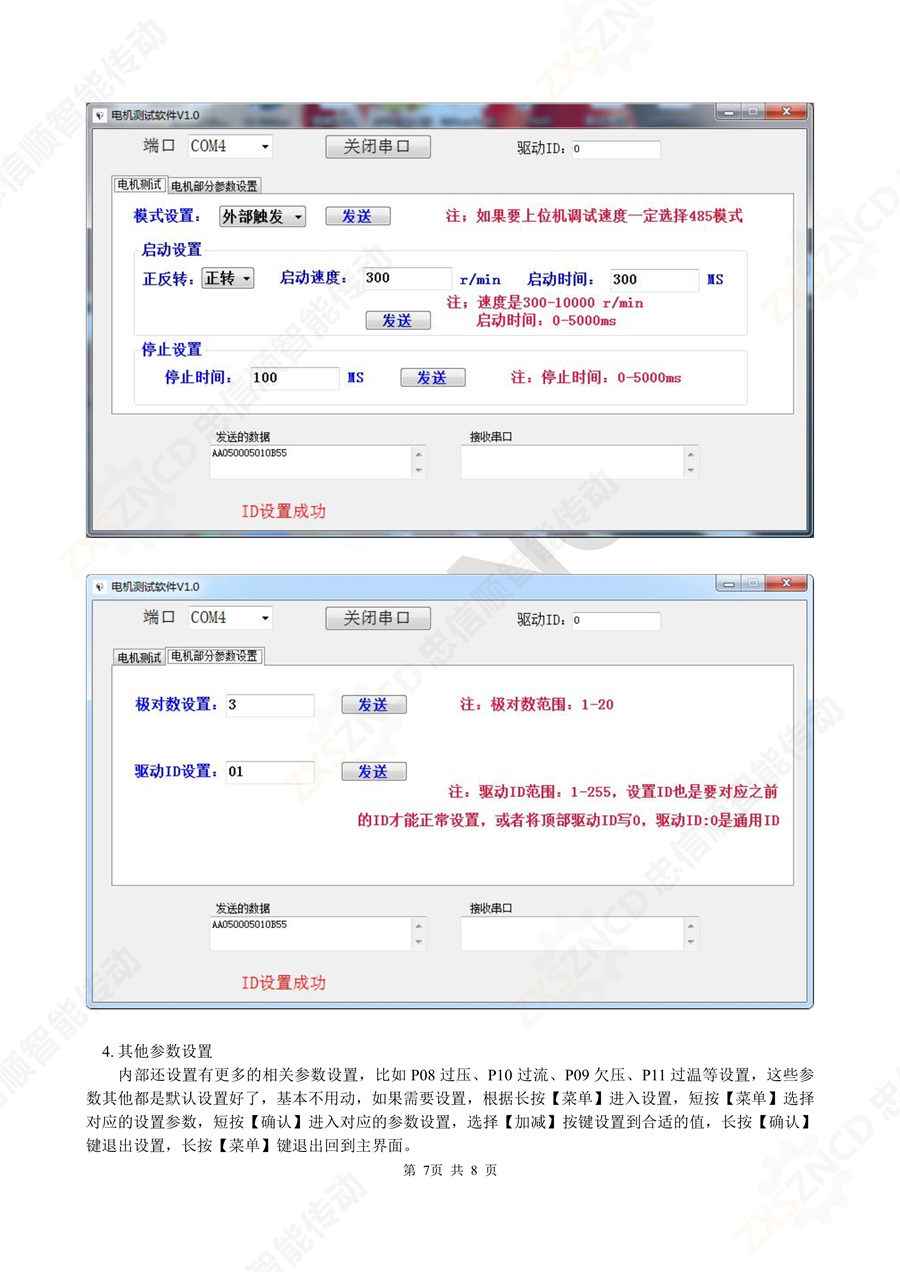Switch to 电机部分参数设置 tab in the 模式设置 window
The width and height of the screenshot is (900, 1272).
pos(214,186)
